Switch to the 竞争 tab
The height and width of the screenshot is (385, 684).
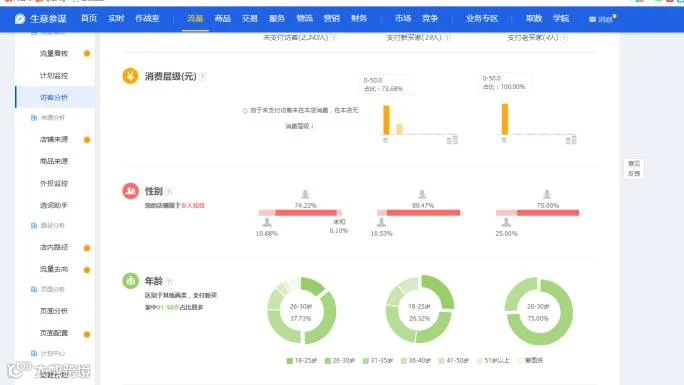click(x=430, y=18)
